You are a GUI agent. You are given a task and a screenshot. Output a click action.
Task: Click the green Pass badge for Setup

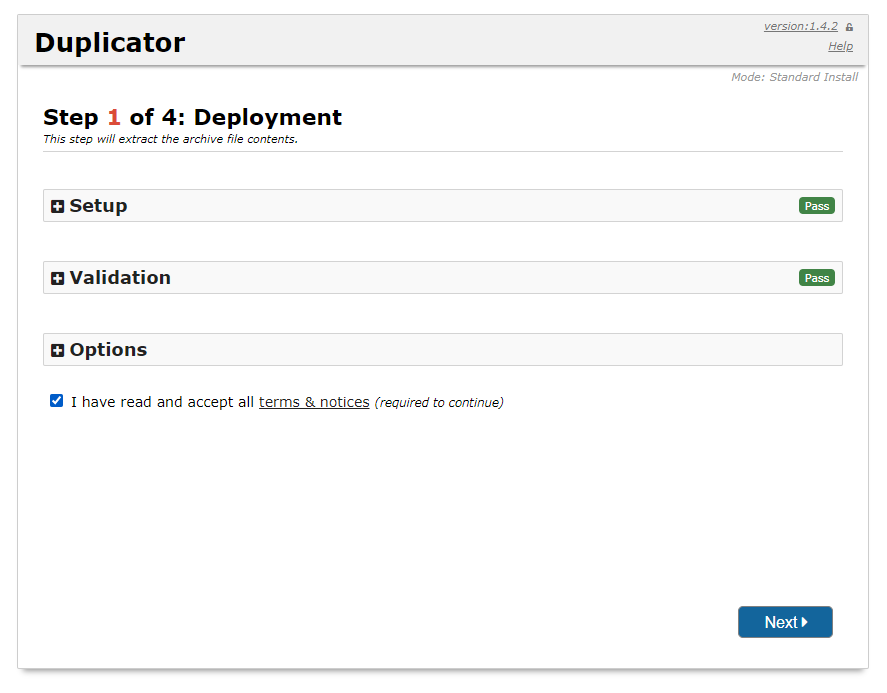(x=816, y=206)
